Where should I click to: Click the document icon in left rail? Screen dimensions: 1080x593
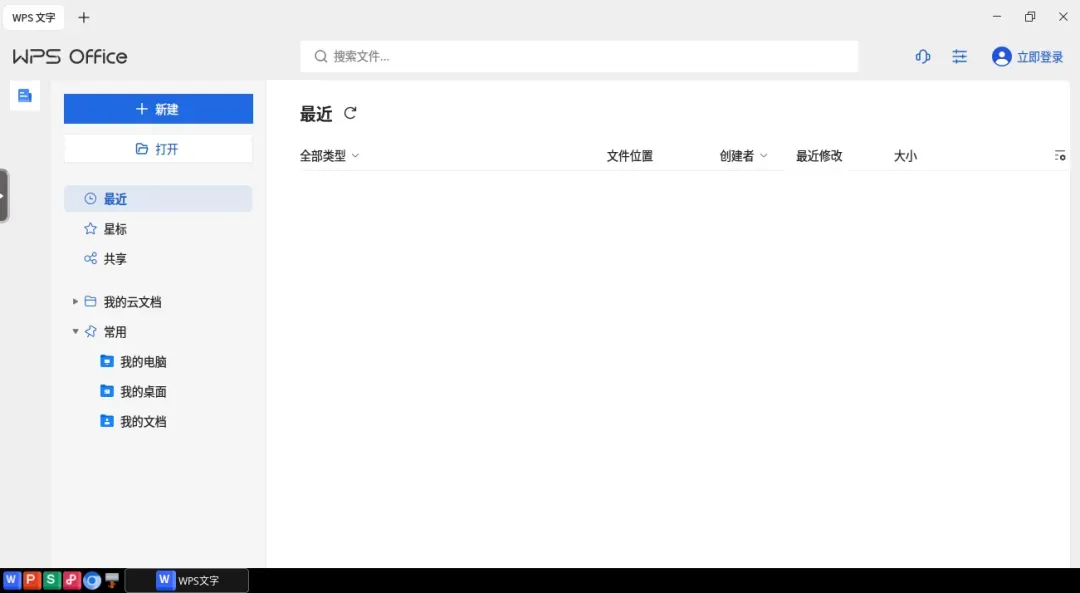coord(25,96)
